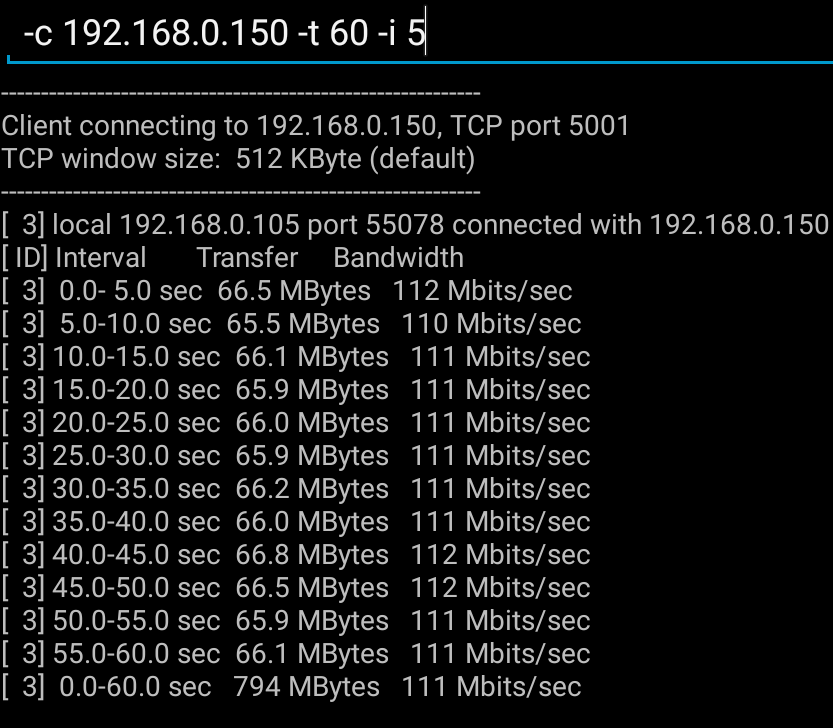Click the 20.0-25.0 sec result row

(296, 423)
